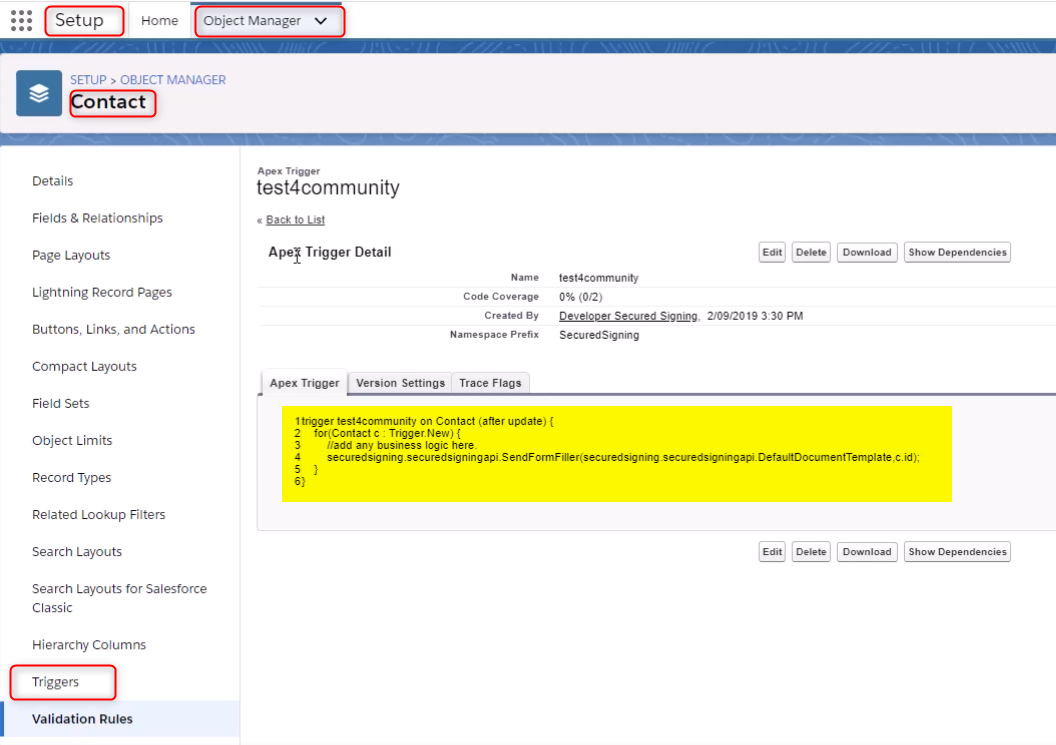Click the top Delete button
The image size is (1056, 745).
point(811,253)
